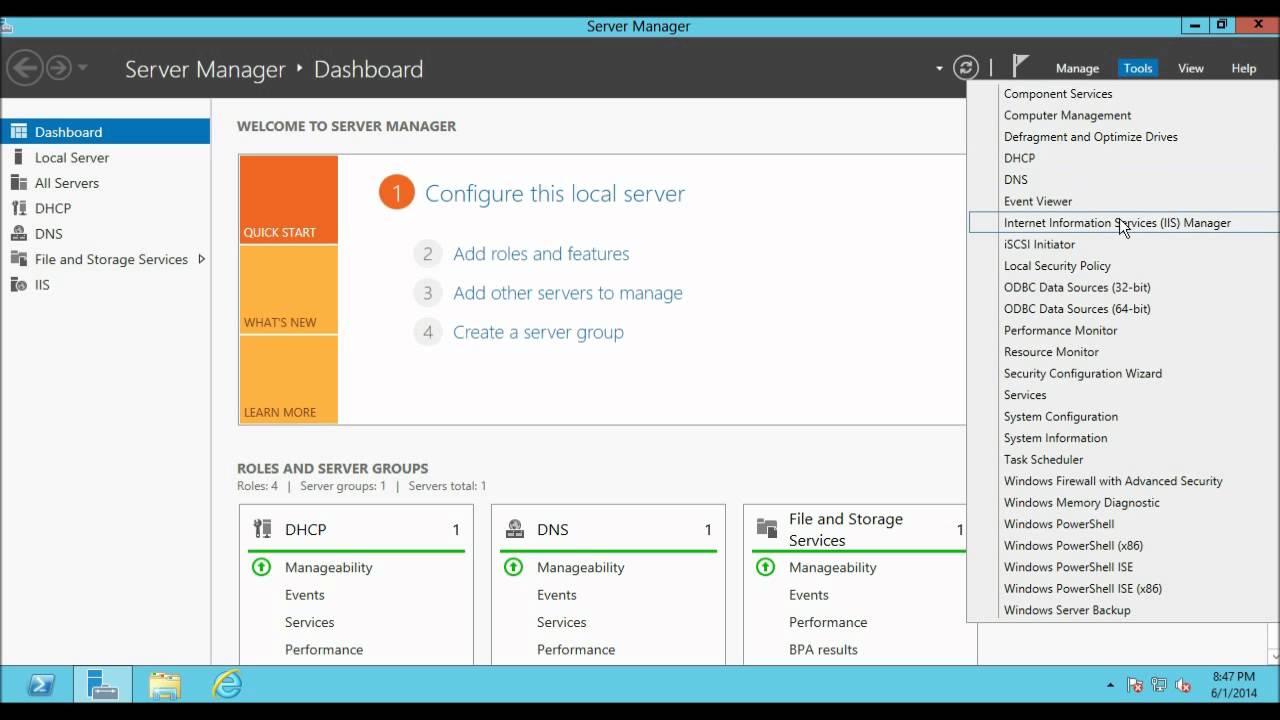Click the Dashboard sidebar icon
The width and height of the screenshot is (1280, 720).
[x=18, y=131]
